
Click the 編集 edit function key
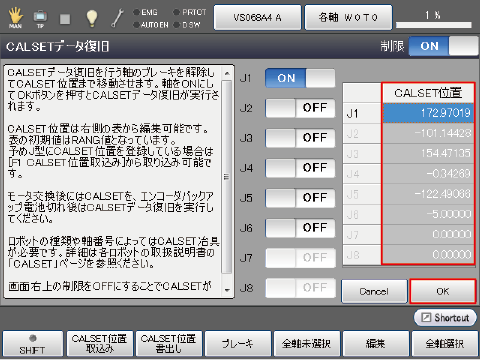(x=375, y=344)
